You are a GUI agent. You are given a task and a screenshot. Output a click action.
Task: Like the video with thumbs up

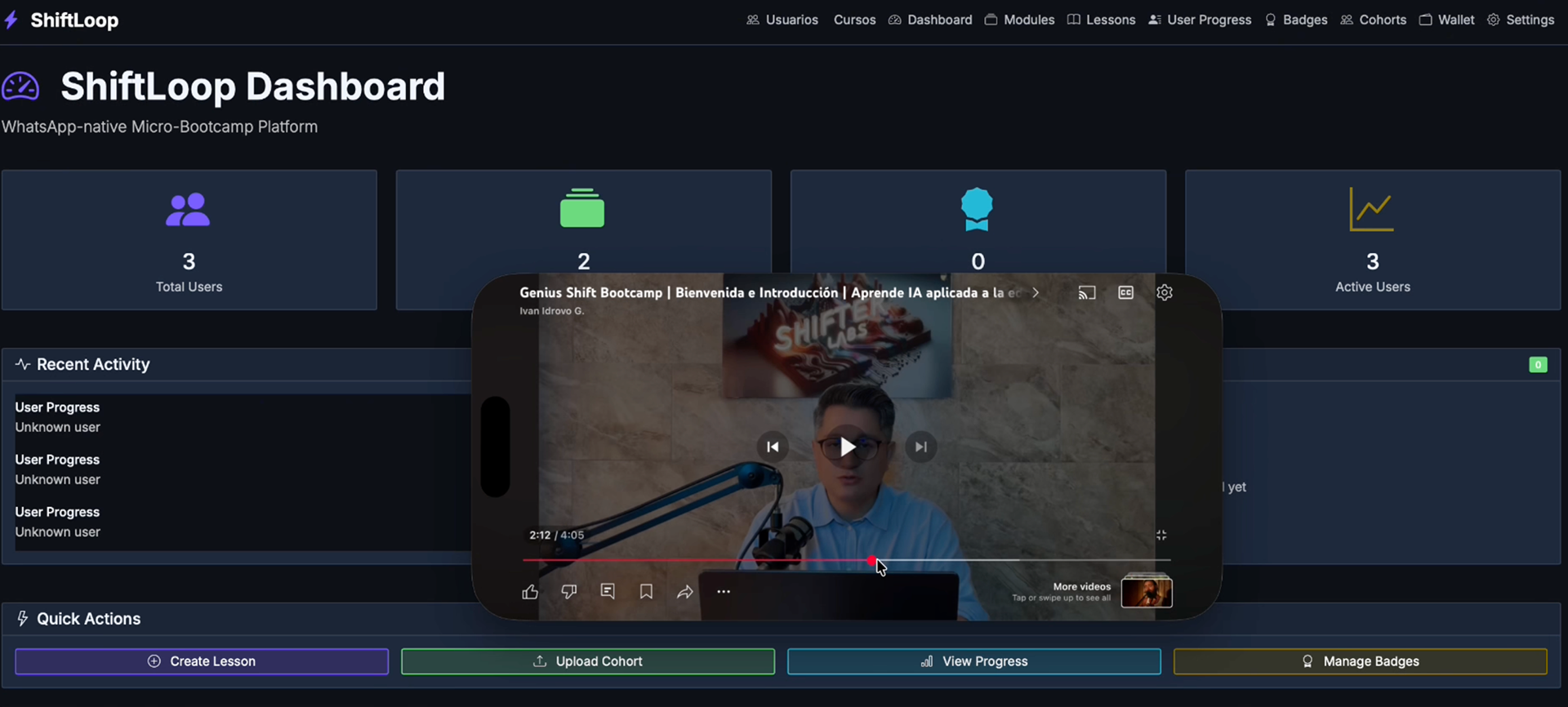(x=530, y=592)
